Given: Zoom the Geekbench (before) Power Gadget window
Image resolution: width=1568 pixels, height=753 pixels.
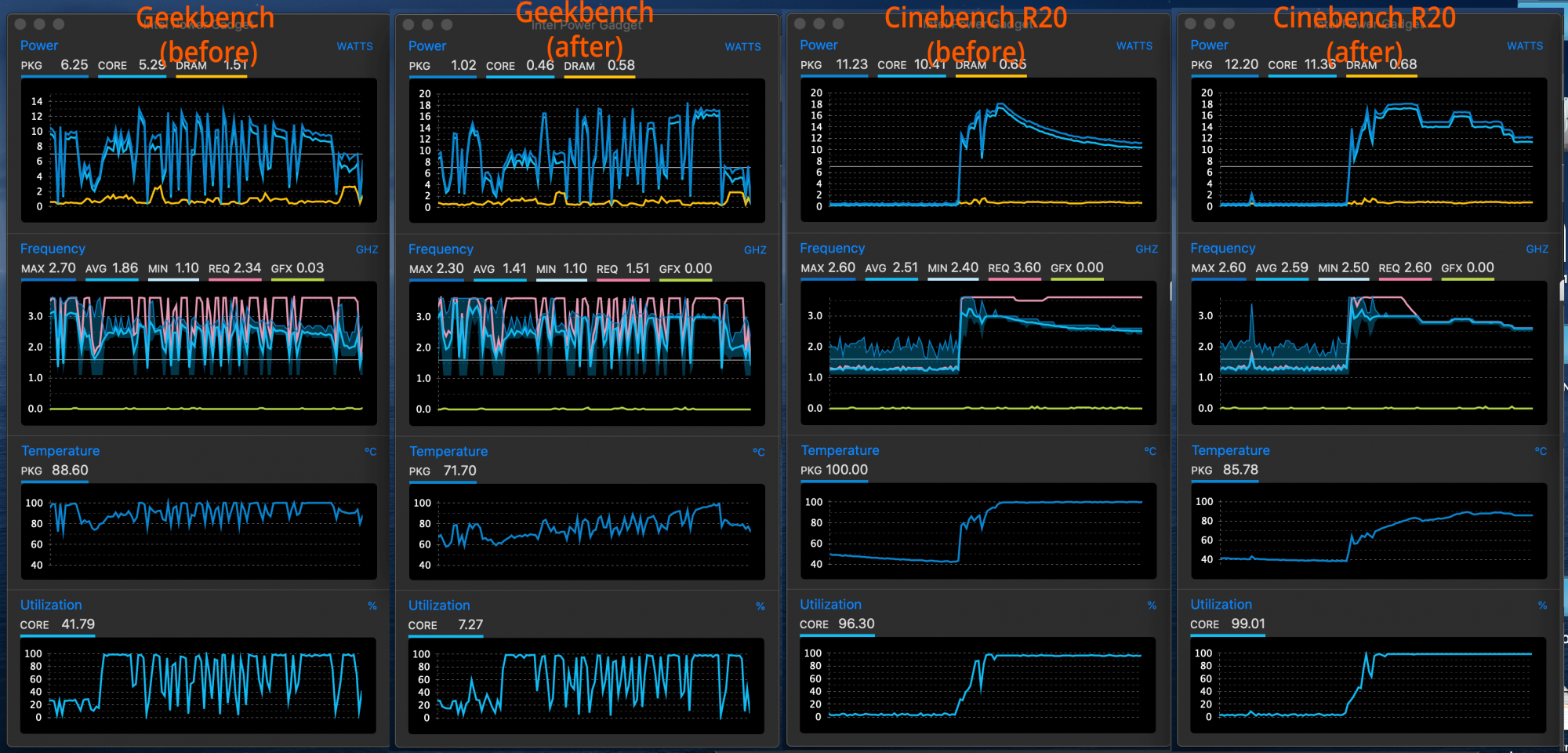Looking at the screenshot, I should click(x=59, y=24).
